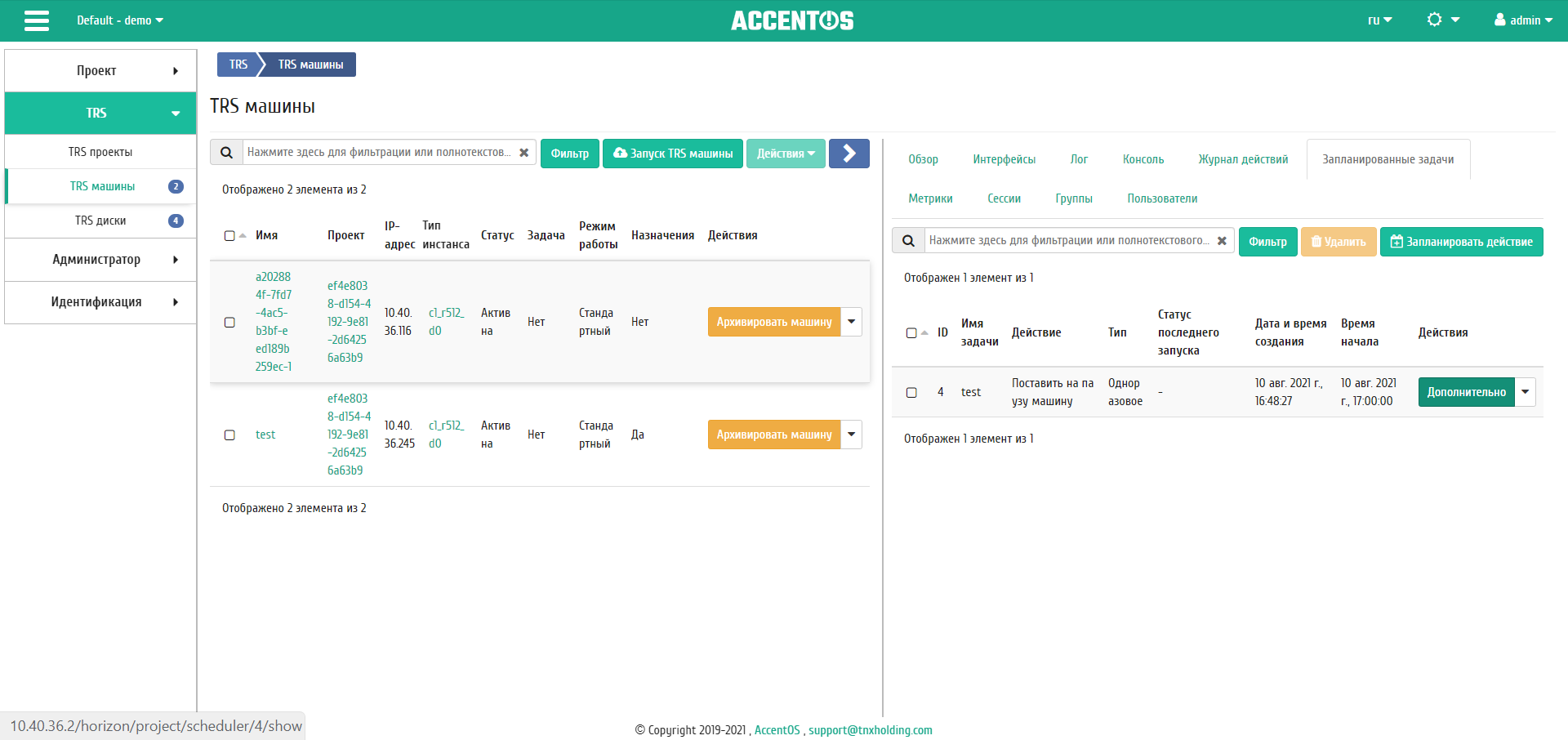Archive machine a202884f via Архивировать машину
This screenshot has width=1568, height=740.
[773, 322]
